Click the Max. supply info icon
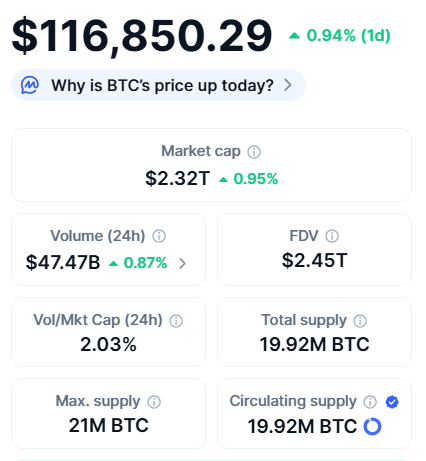The image size is (426, 461). tap(154, 402)
